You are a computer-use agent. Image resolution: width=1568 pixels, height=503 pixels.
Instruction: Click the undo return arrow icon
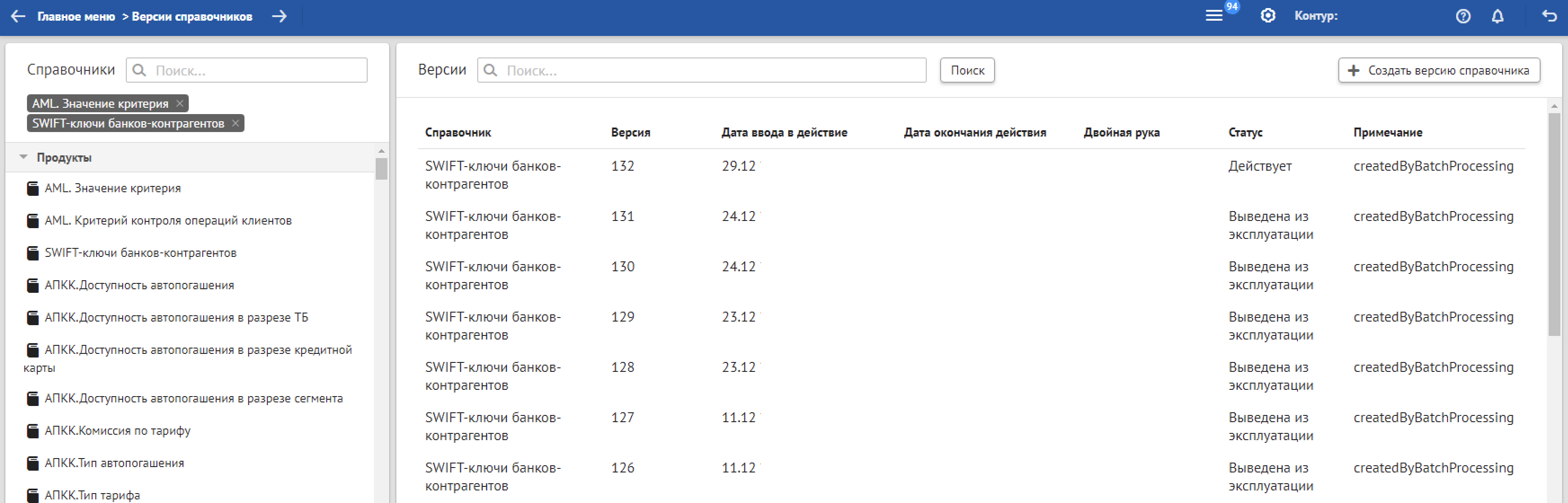click(x=1549, y=16)
